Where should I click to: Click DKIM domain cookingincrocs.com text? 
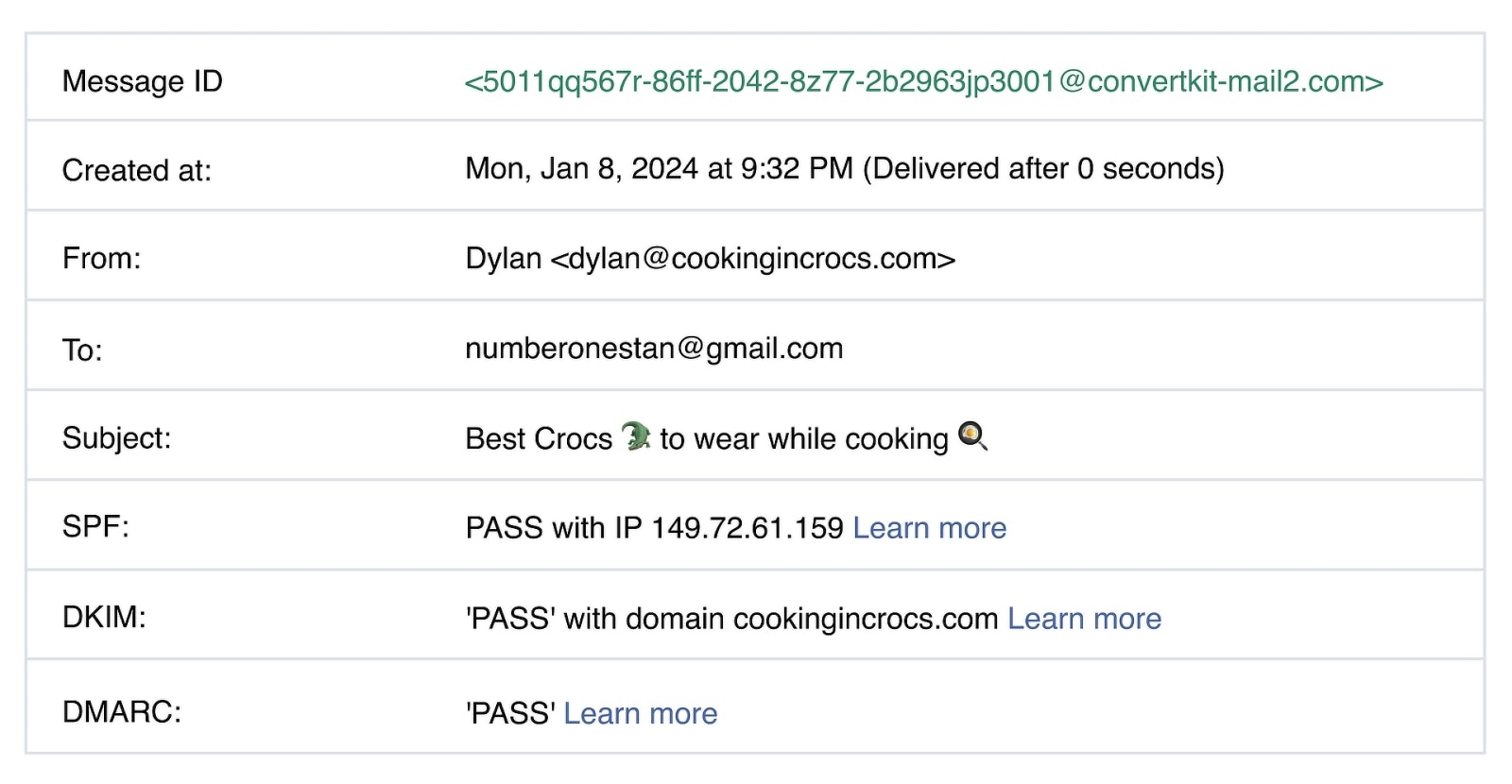coord(866,618)
